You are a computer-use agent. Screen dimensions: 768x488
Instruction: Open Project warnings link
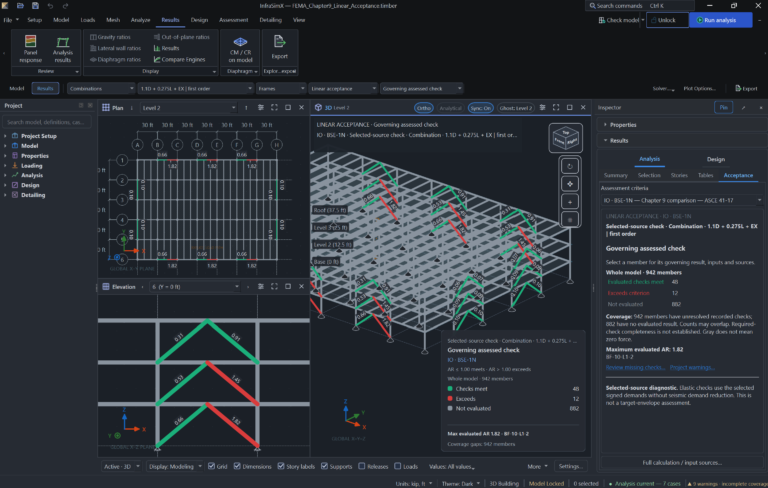tap(692, 367)
